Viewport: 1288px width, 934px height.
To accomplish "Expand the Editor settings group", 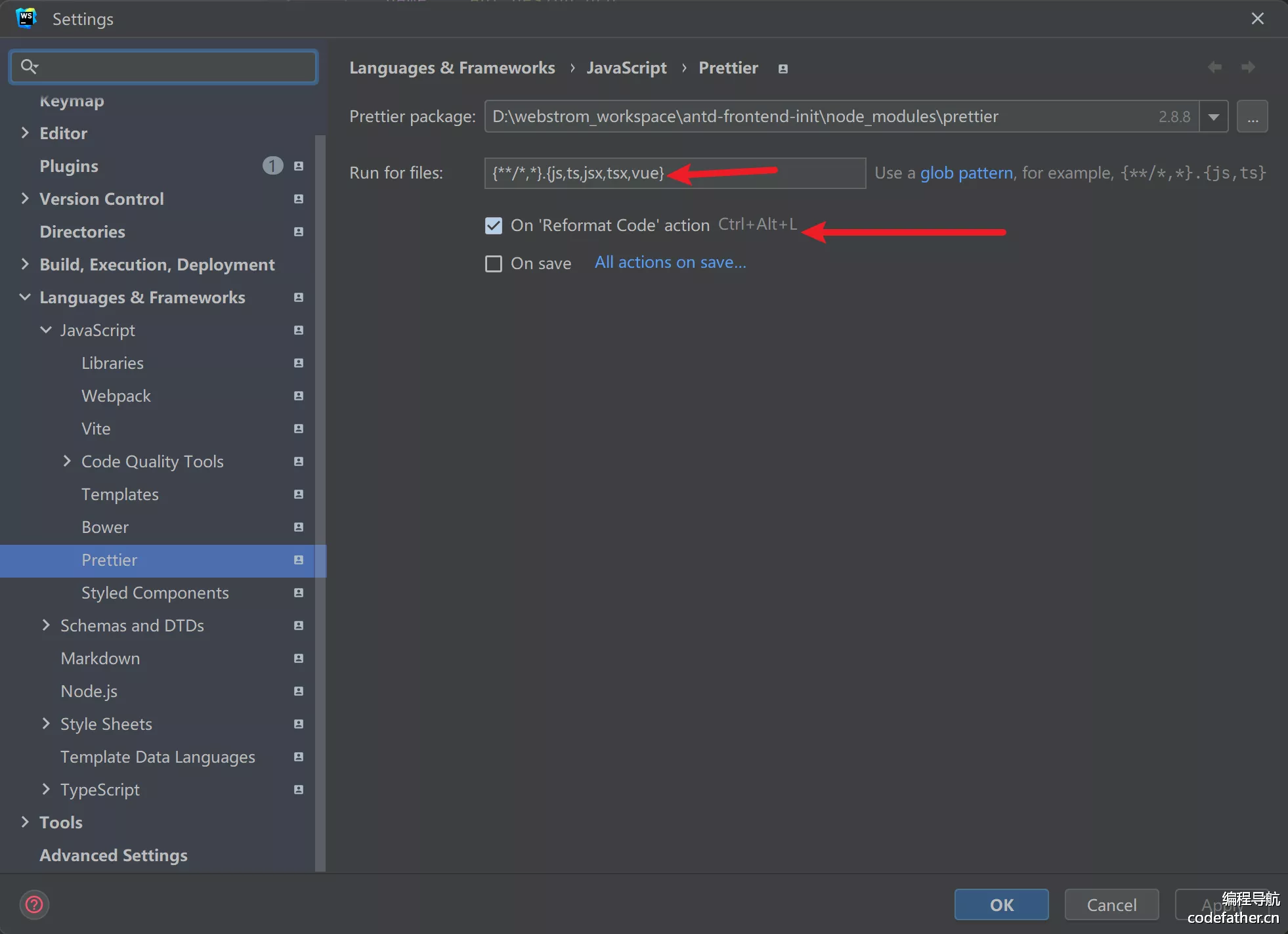I will [x=25, y=133].
